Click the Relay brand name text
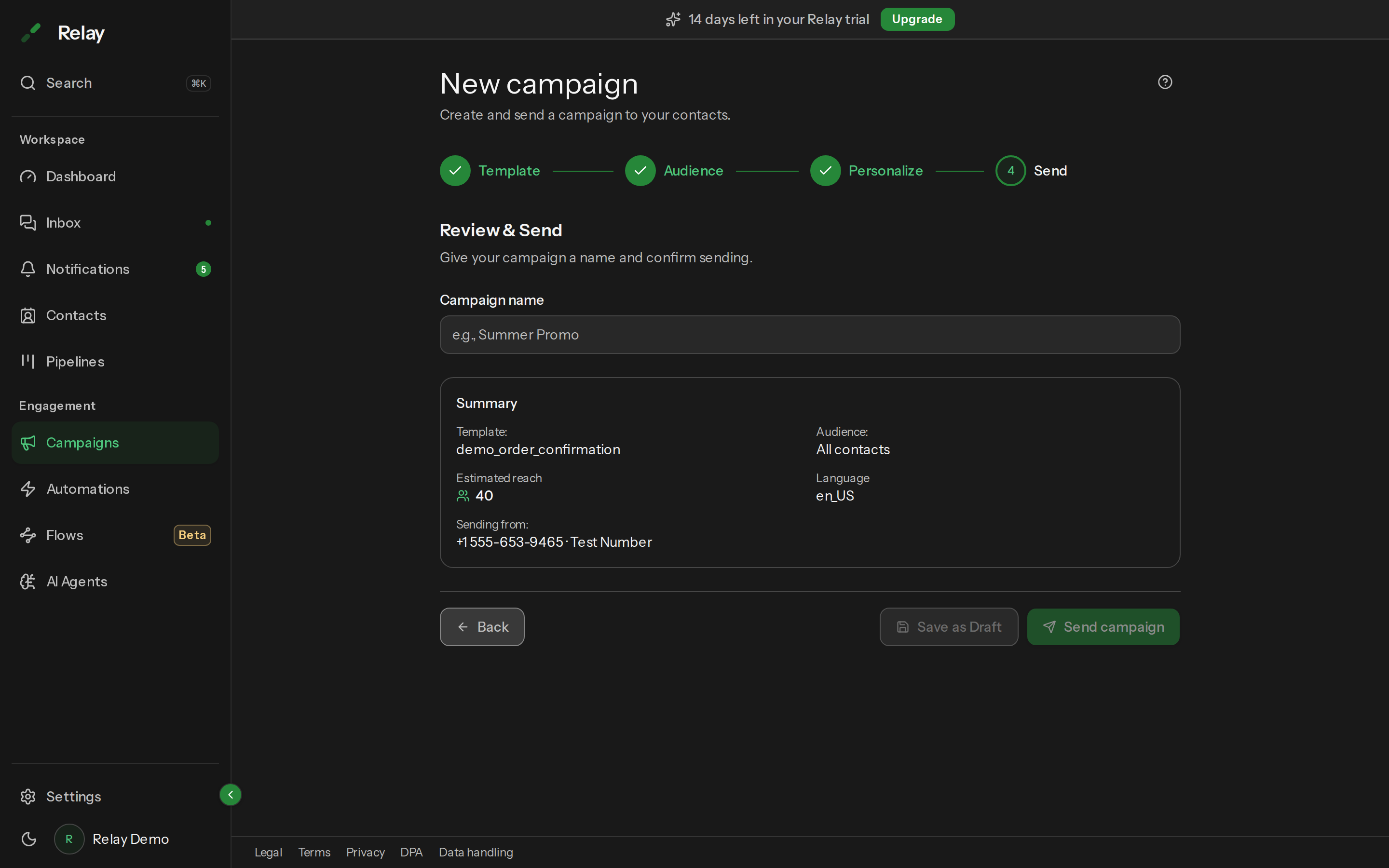 point(81,33)
